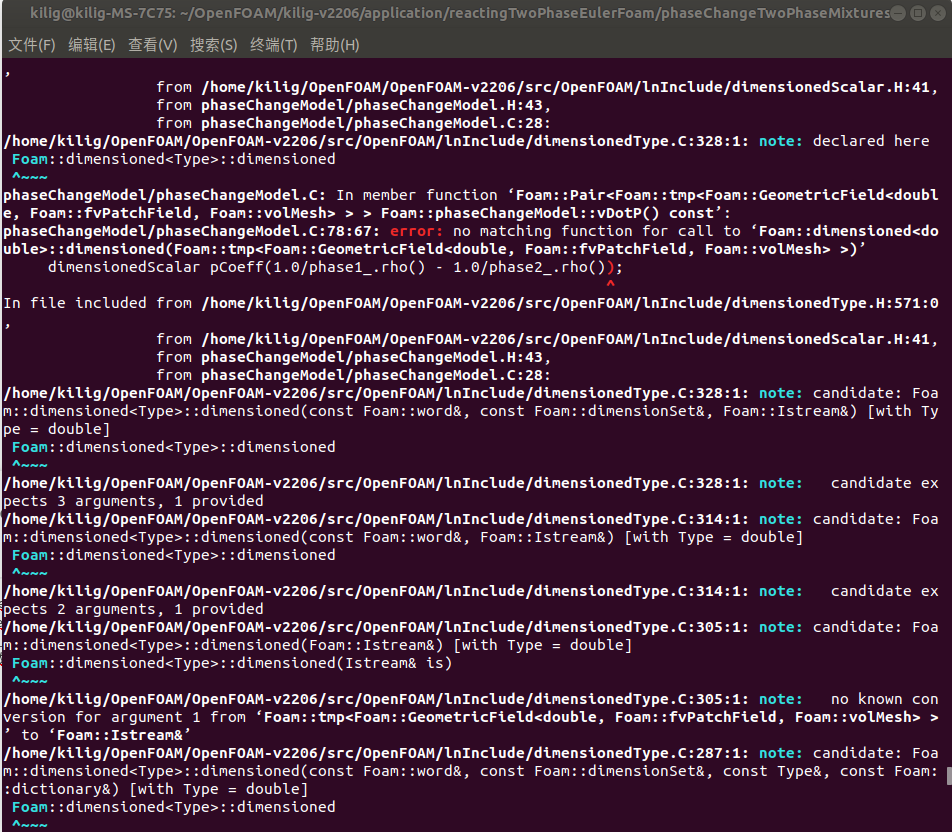952x832 pixels.
Task: Open the 搜索(S) search menu
Action: [x=213, y=45]
